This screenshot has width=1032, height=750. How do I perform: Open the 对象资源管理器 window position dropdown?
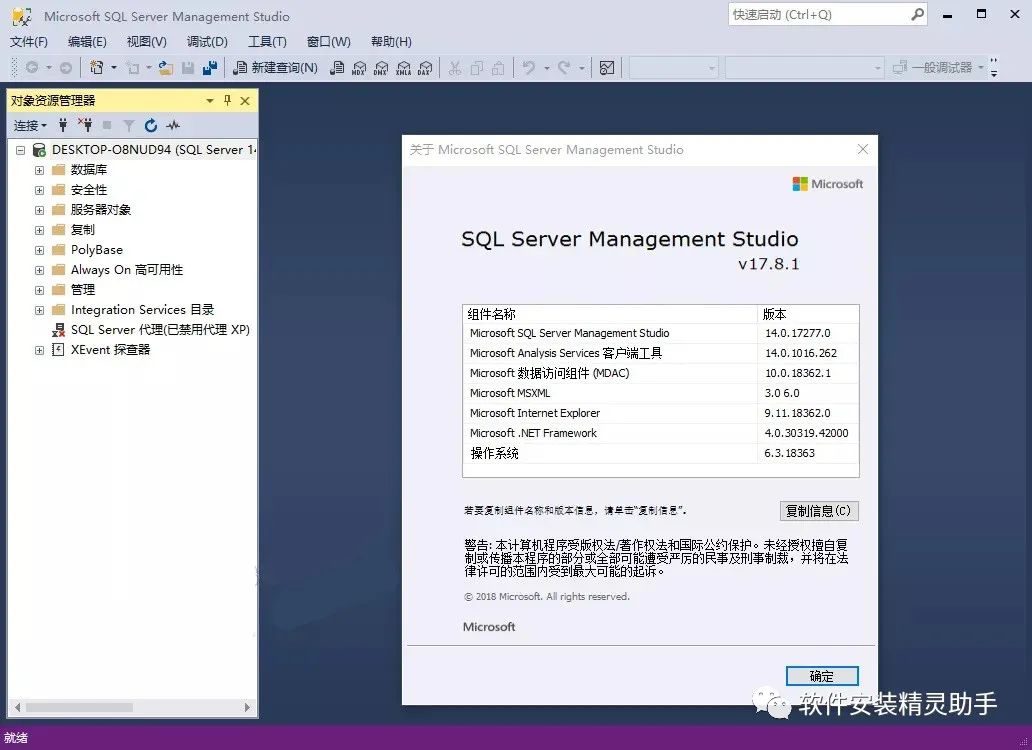[209, 101]
